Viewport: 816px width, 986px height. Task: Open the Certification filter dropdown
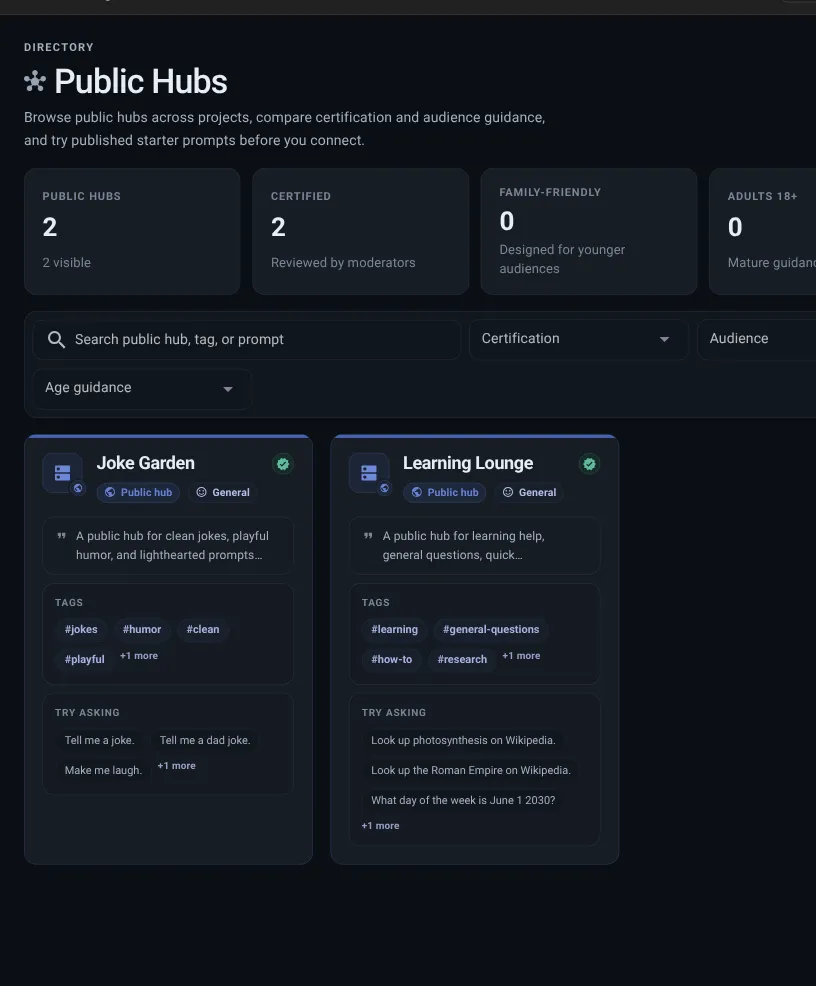tap(578, 339)
